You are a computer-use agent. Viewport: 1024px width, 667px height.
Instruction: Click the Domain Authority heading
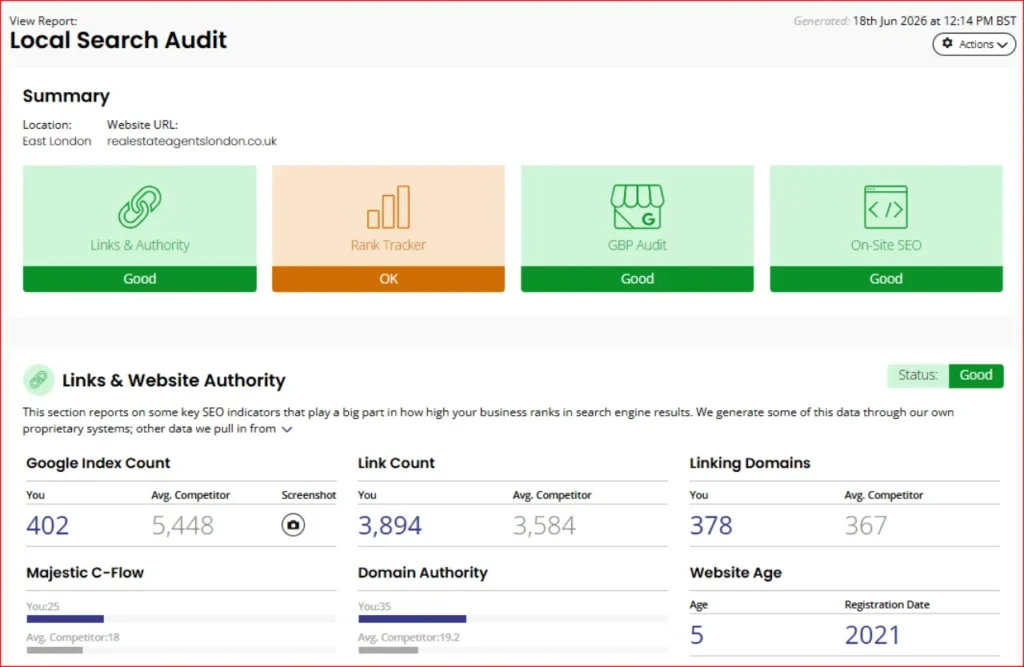click(x=423, y=573)
